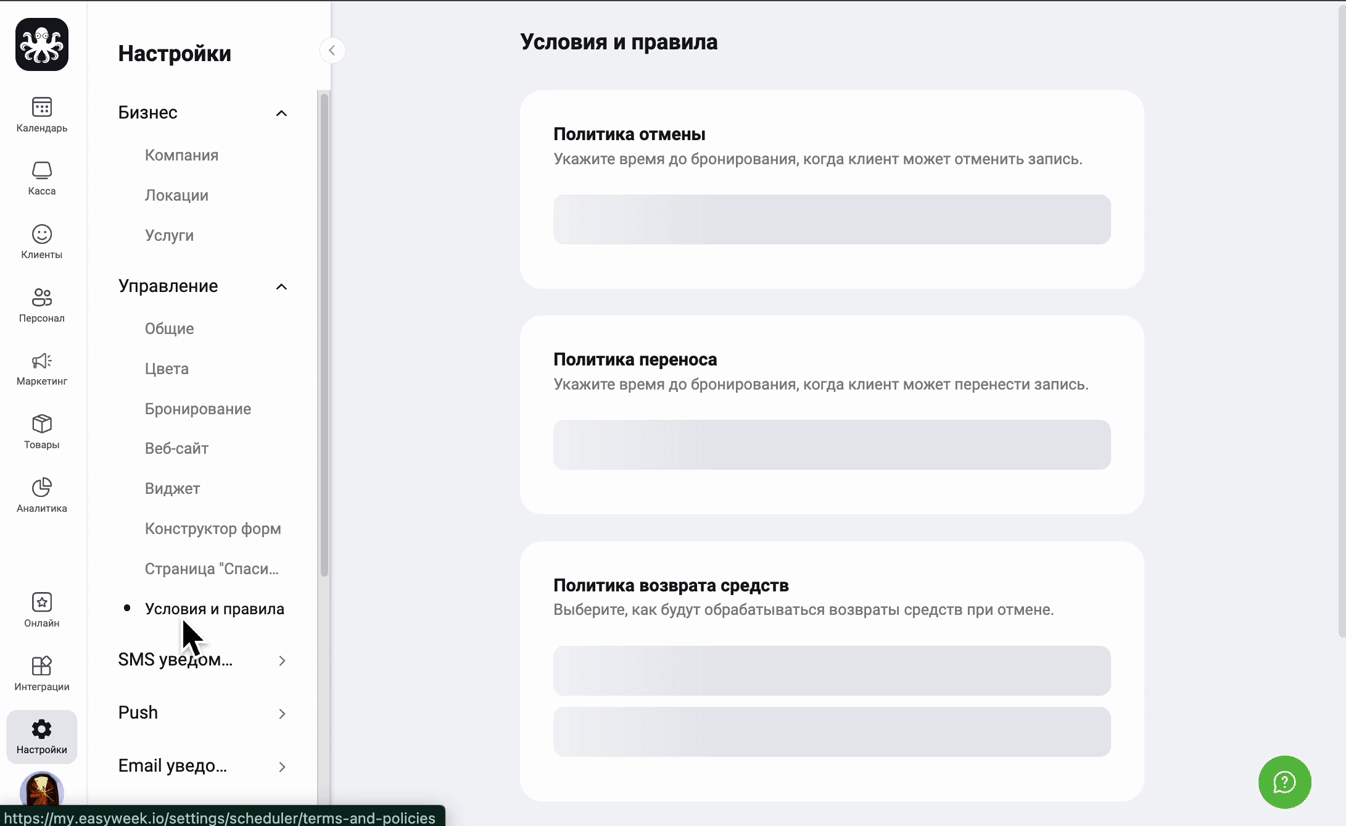This screenshot has width=1346, height=826.
Task: Select the Общие settings item
Action: click(169, 328)
